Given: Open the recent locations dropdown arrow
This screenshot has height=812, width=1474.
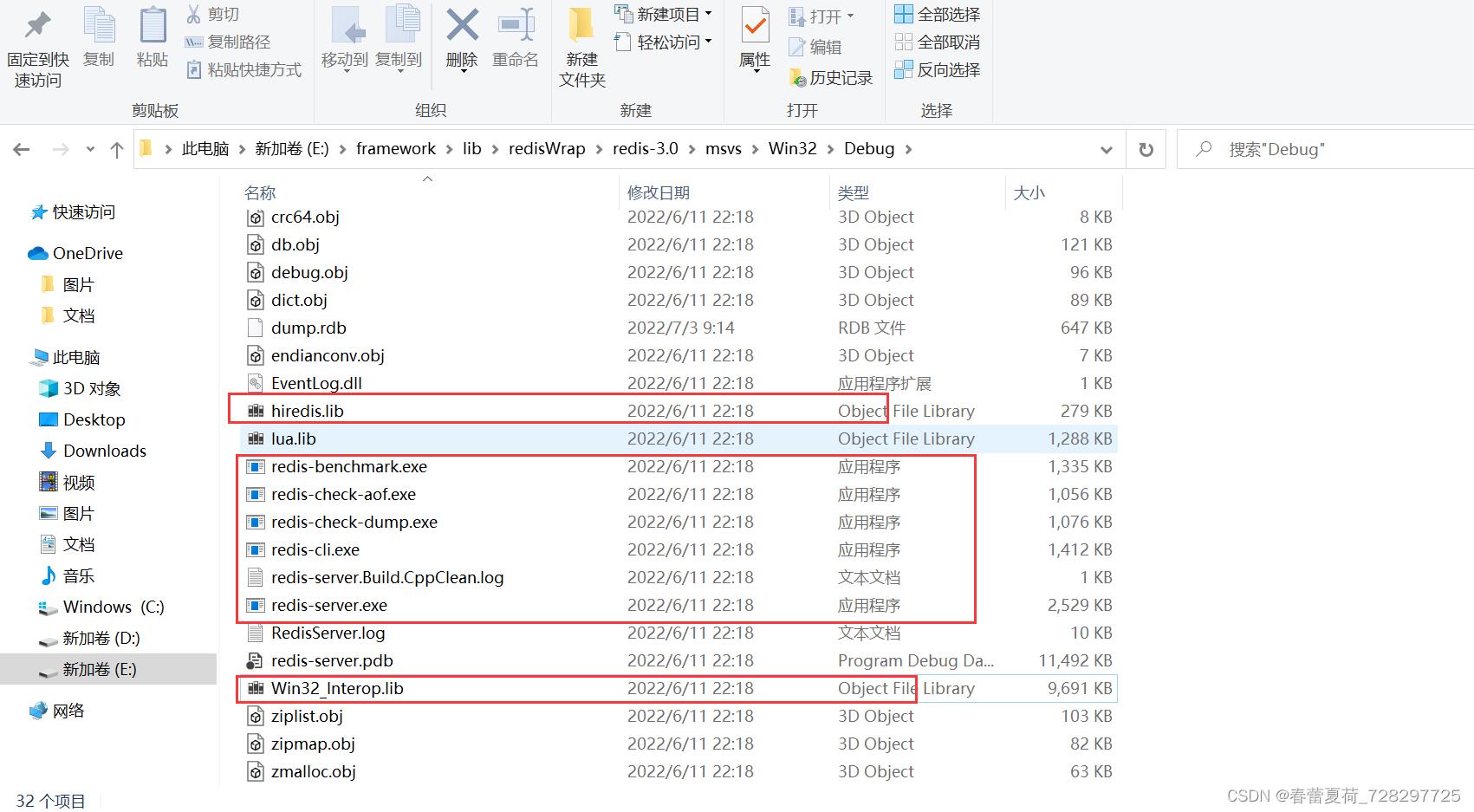Looking at the screenshot, I should pyautogui.click(x=90, y=149).
